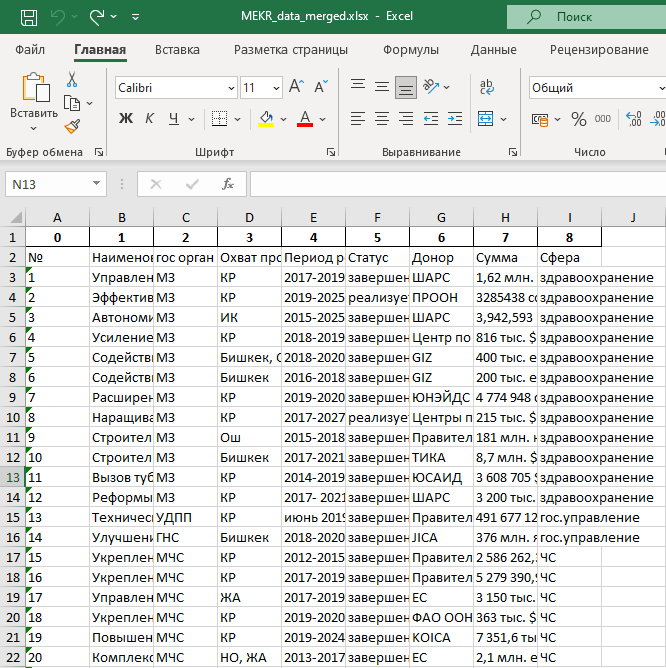The image size is (666, 668).
Task: Align text left
Action: click(358, 119)
